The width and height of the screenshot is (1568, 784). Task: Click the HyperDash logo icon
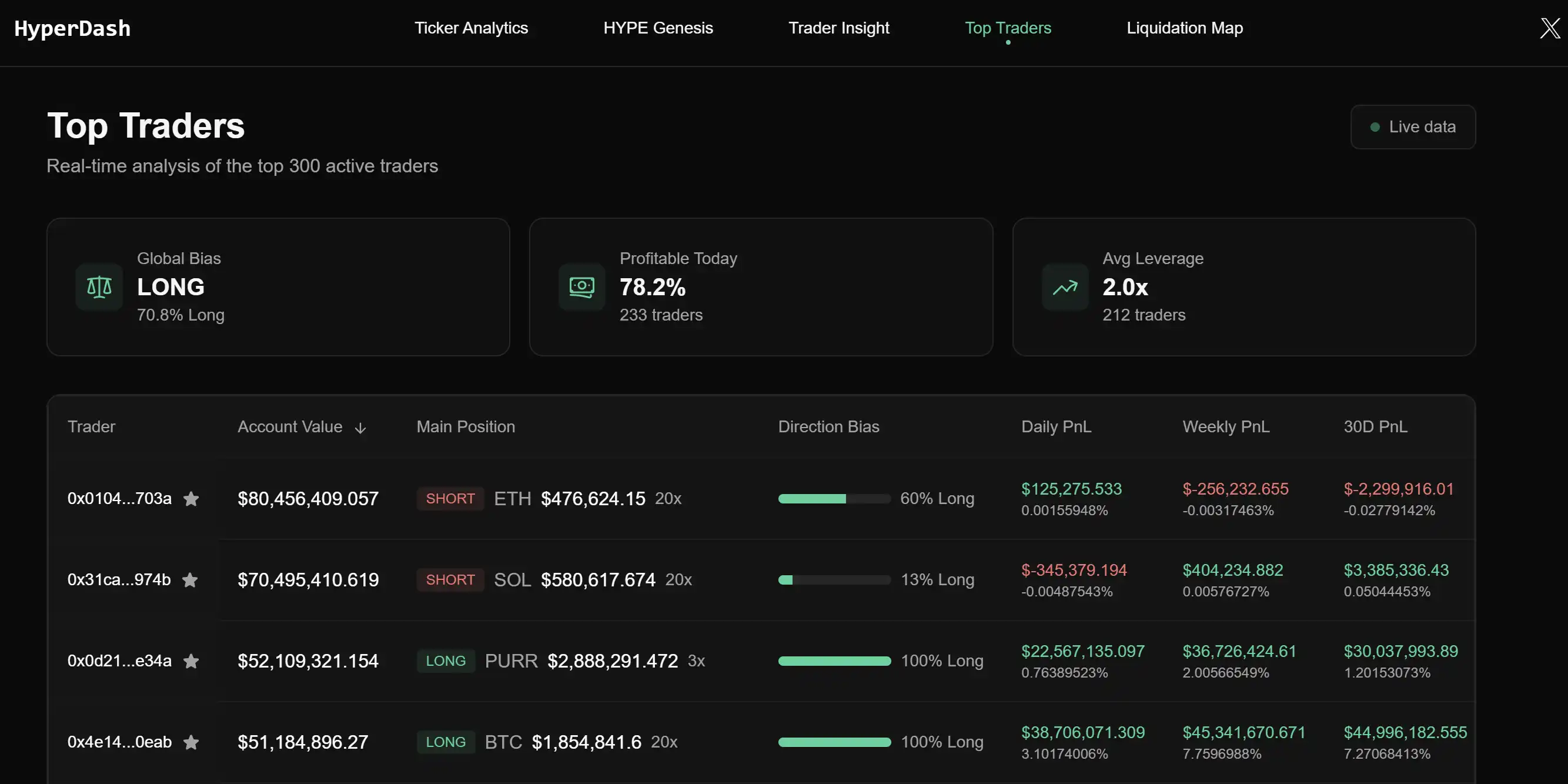[x=72, y=26]
